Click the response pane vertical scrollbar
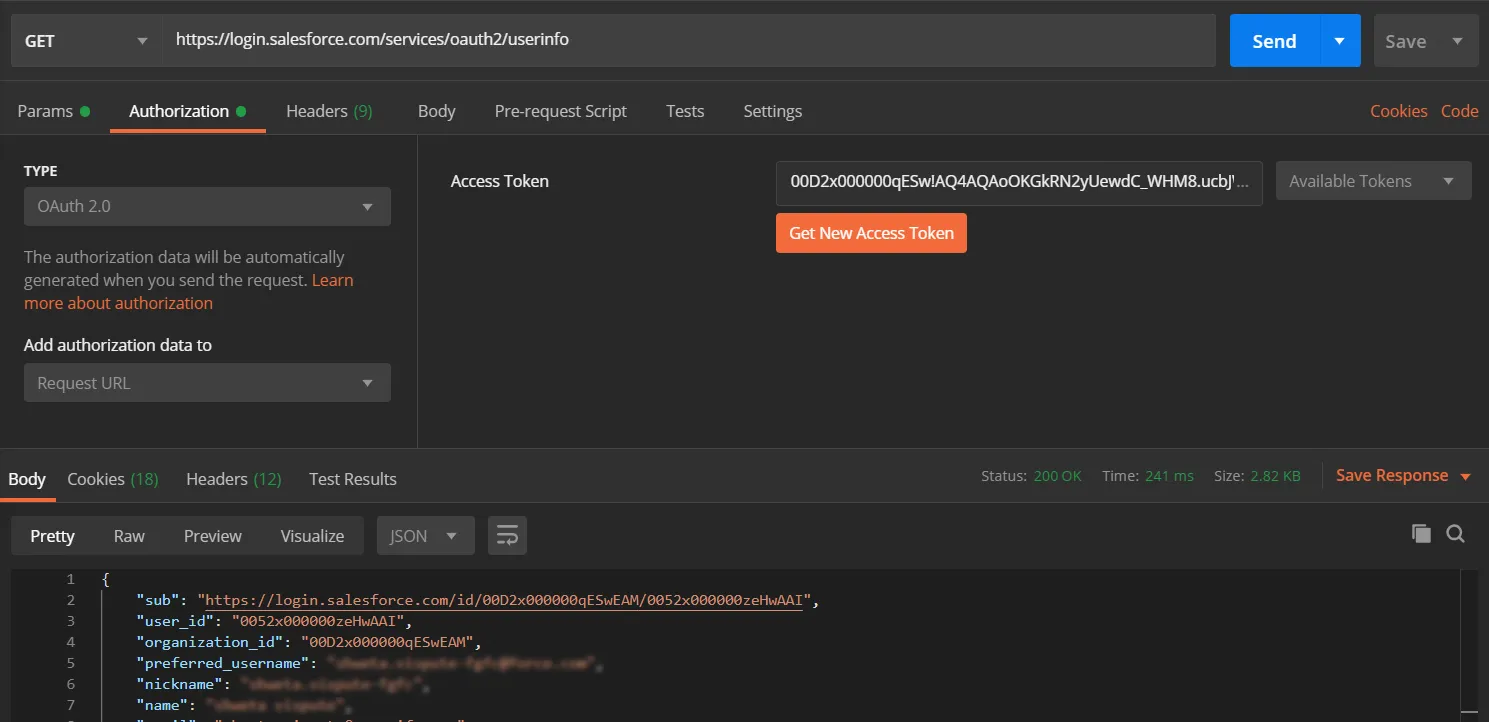The image size is (1489, 722). tap(1468, 646)
